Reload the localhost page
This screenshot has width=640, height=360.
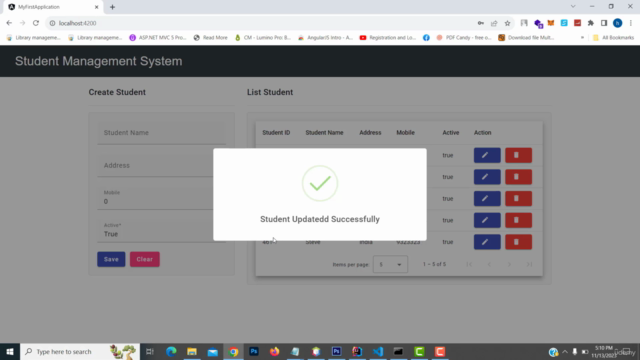[36, 23]
